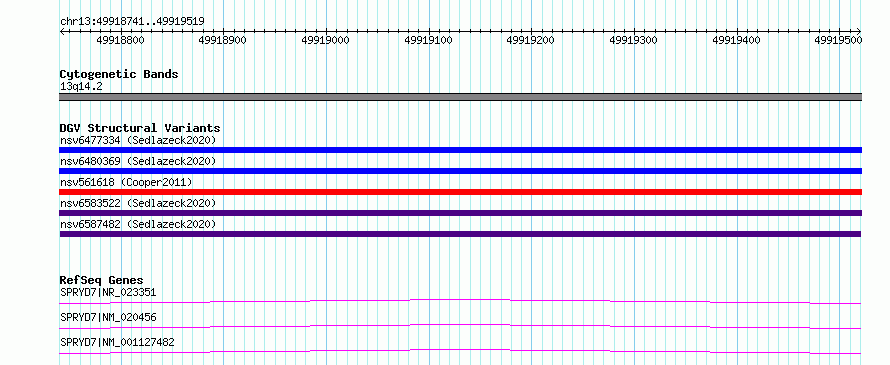Click the magenta intron line of NM_020456
This screenshot has width=890, height=365.
click(x=460, y=326)
